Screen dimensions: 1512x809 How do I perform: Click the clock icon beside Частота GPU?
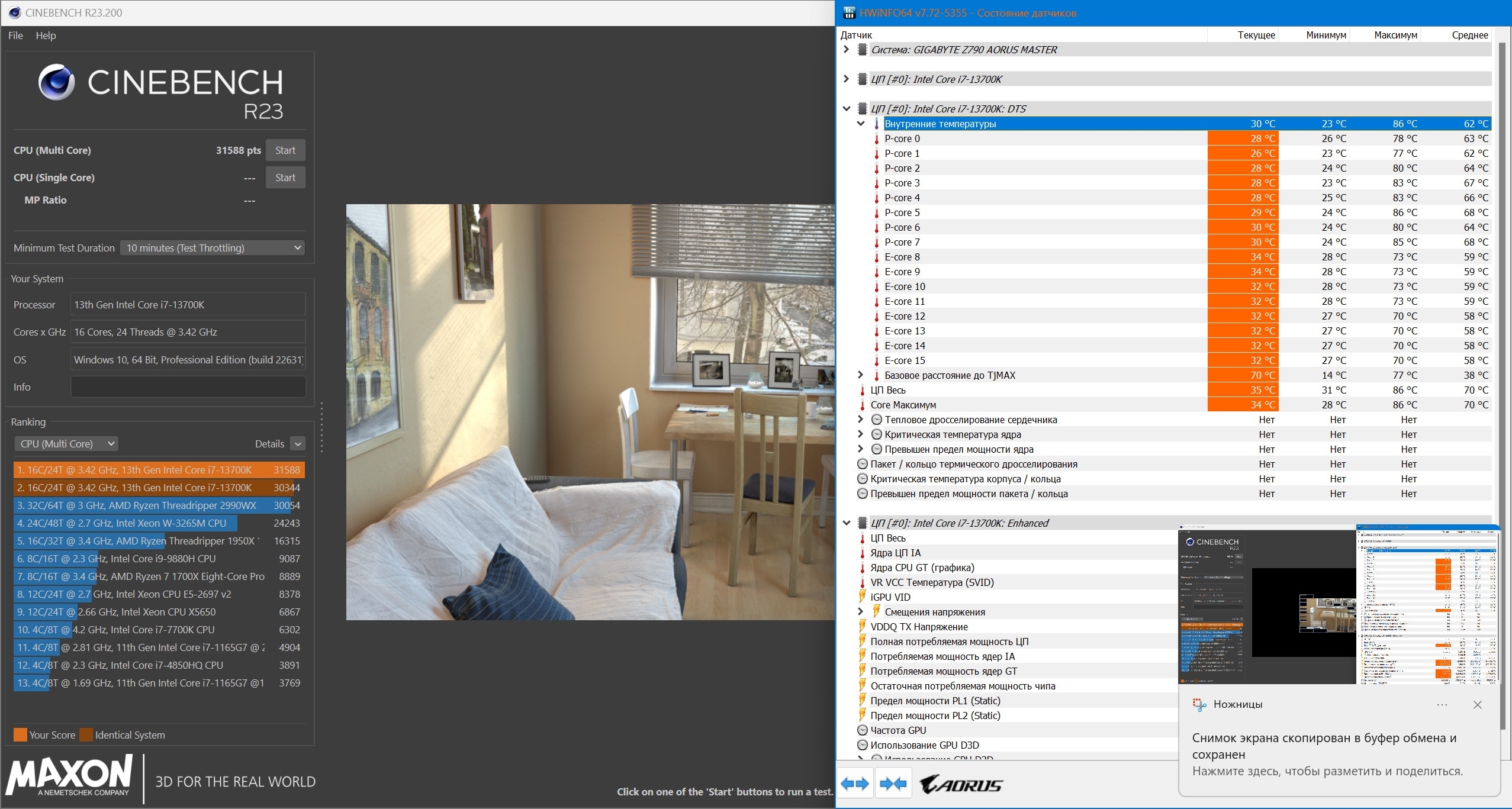(863, 730)
